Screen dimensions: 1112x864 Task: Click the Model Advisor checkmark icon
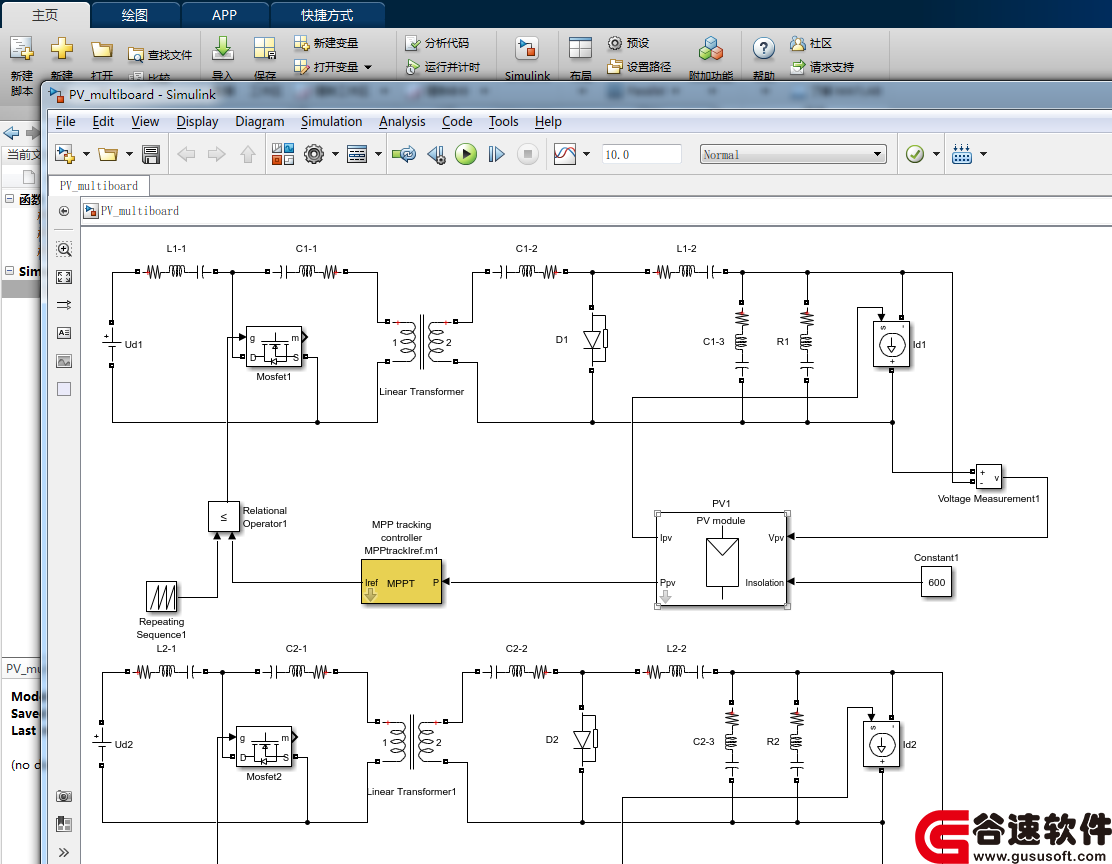[x=915, y=154]
